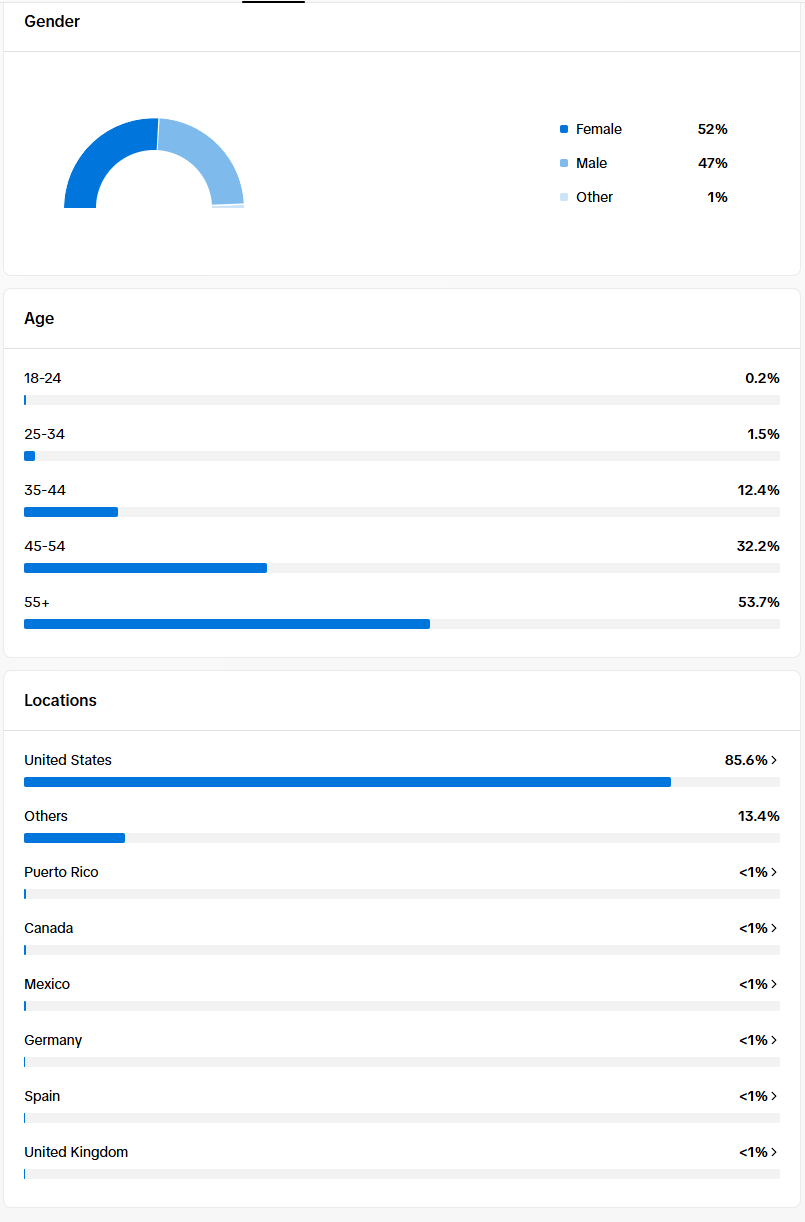The image size is (805, 1222).
Task: Click the 35-44 age bar
Action: pos(402,512)
